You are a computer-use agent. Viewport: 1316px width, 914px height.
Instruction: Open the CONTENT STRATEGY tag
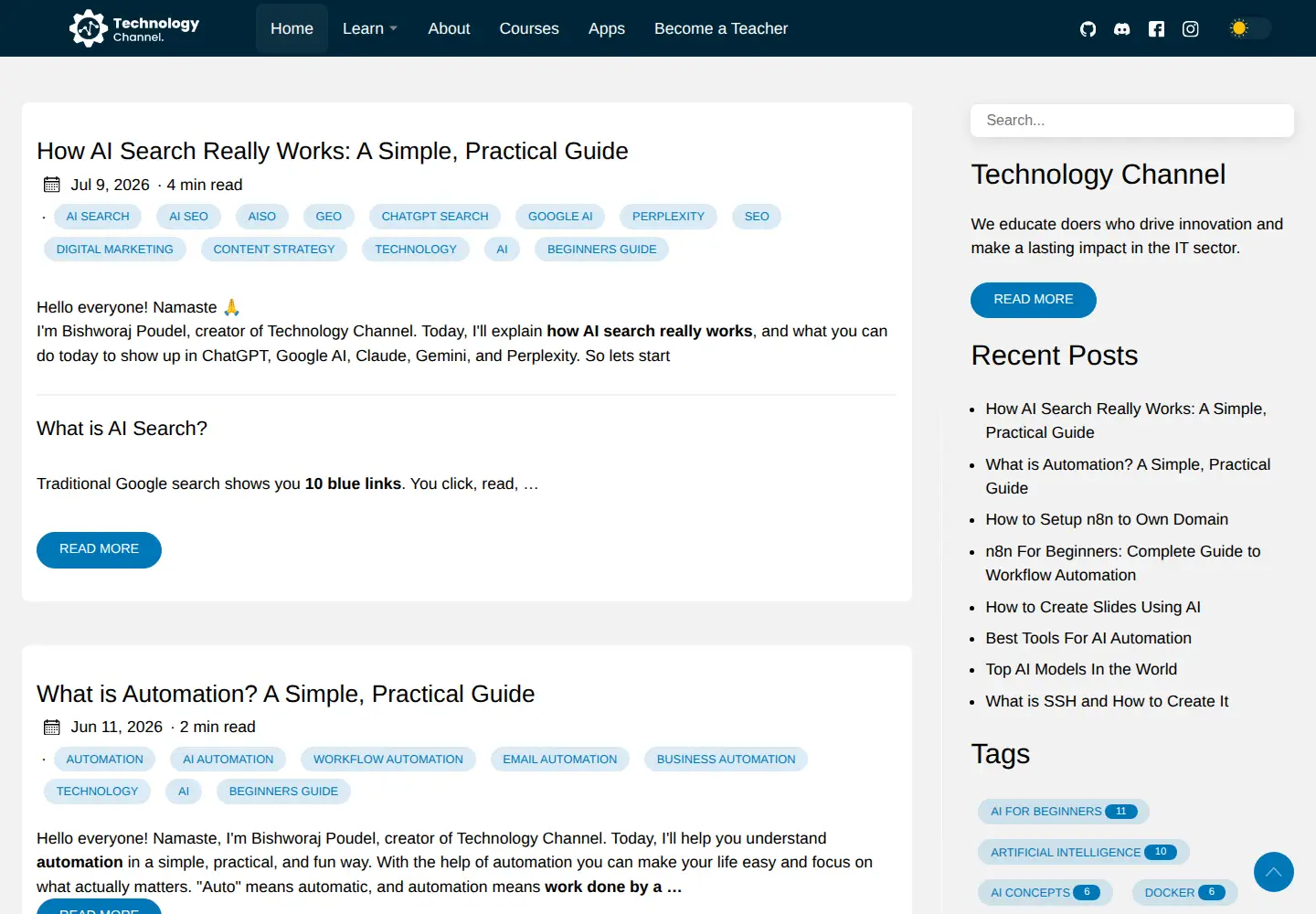click(274, 250)
